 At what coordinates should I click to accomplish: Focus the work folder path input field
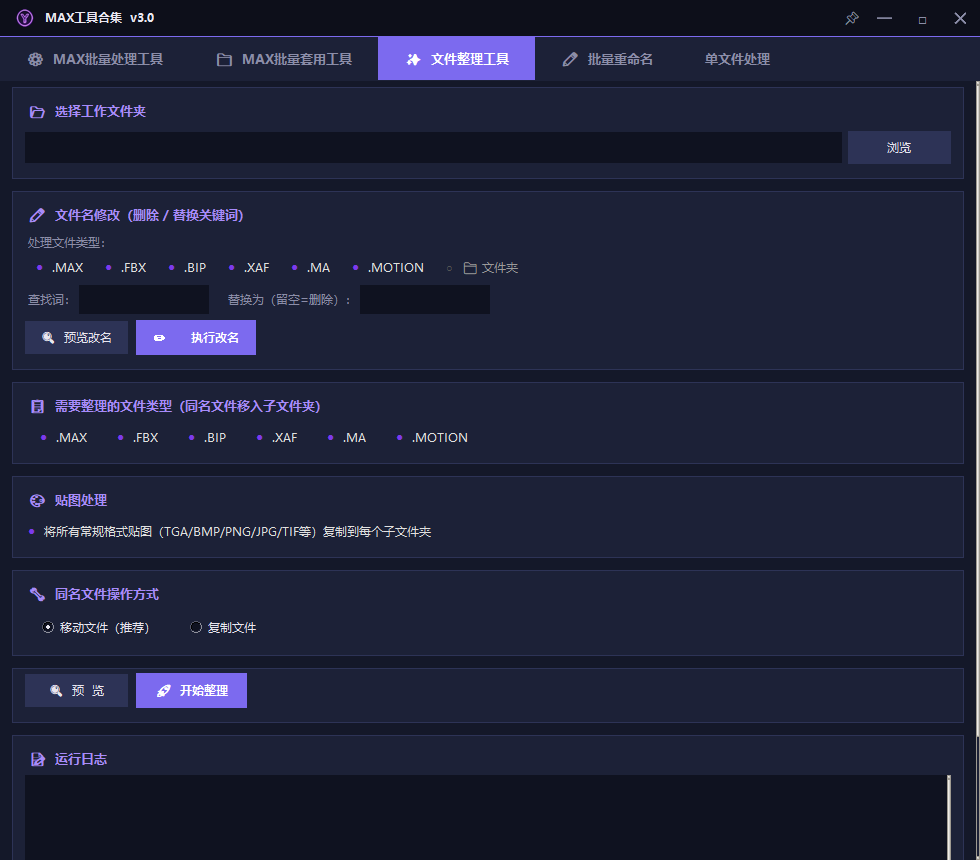pyautogui.click(x=433, y=148)
